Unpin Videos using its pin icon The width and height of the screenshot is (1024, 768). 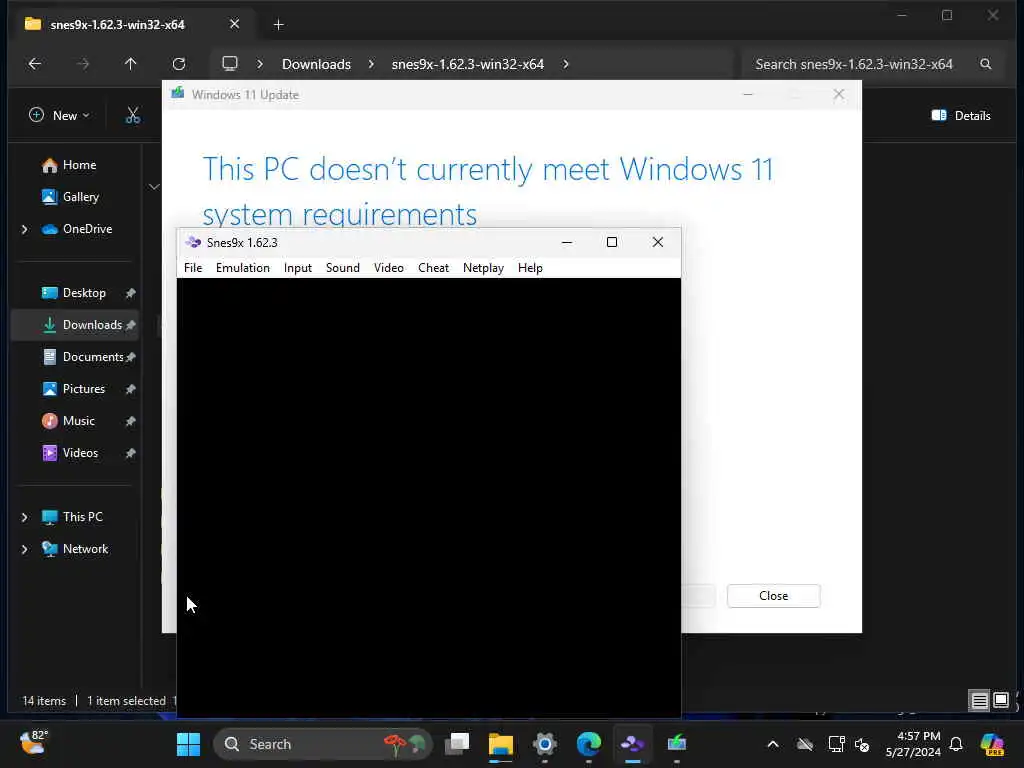(130, 453)
